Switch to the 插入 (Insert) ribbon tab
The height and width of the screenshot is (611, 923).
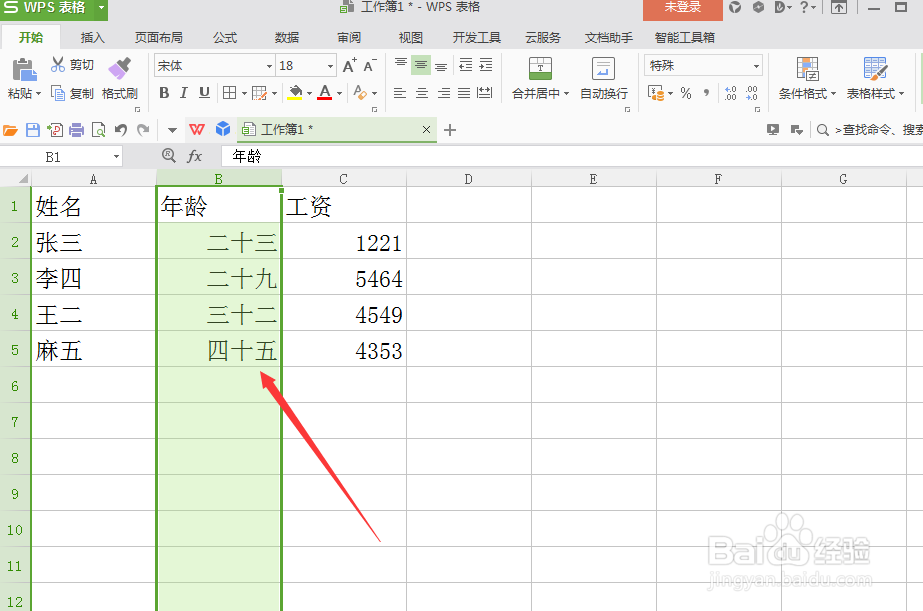click(92, 37)
